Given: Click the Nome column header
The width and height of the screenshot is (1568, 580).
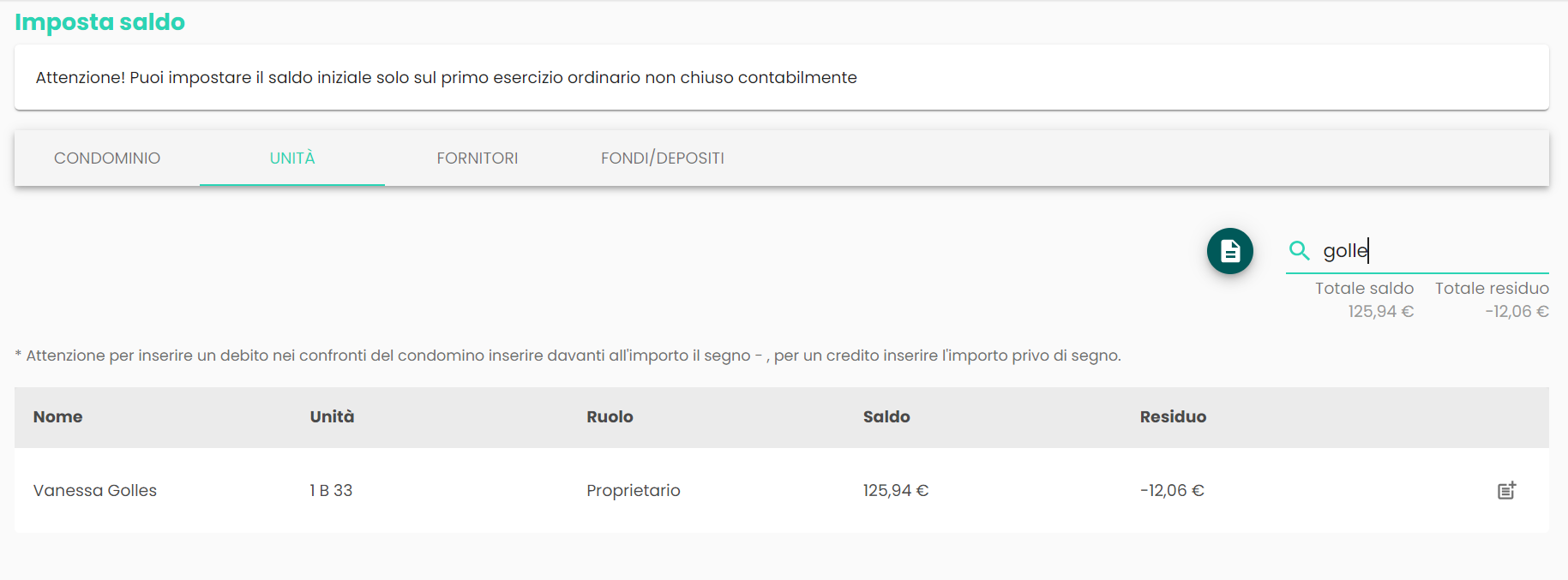Looking at the screenshot, I should point(58,417).
